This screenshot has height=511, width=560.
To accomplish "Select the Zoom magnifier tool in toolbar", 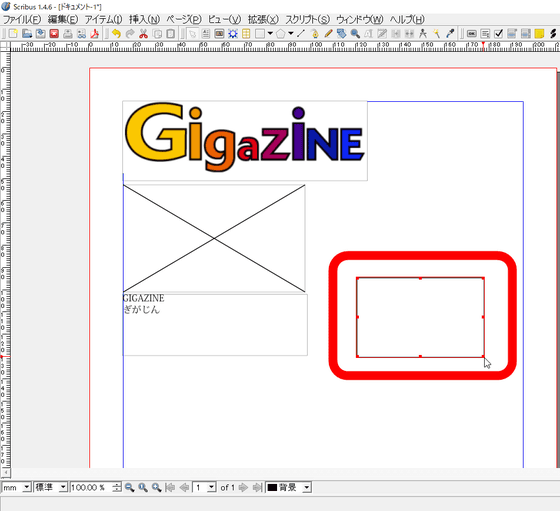I will tap(355, 34).
